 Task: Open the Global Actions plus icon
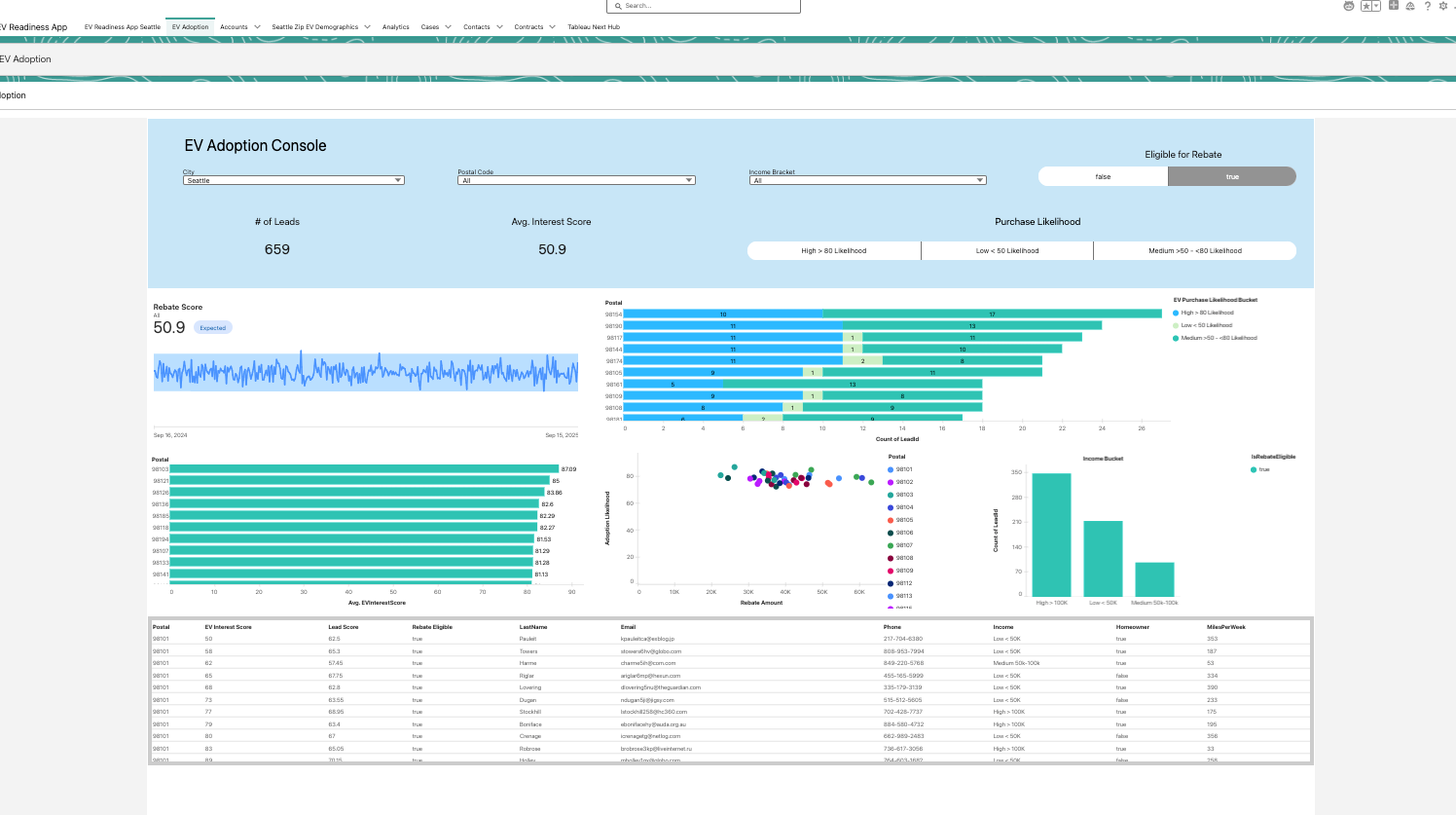pos(1394,6)
